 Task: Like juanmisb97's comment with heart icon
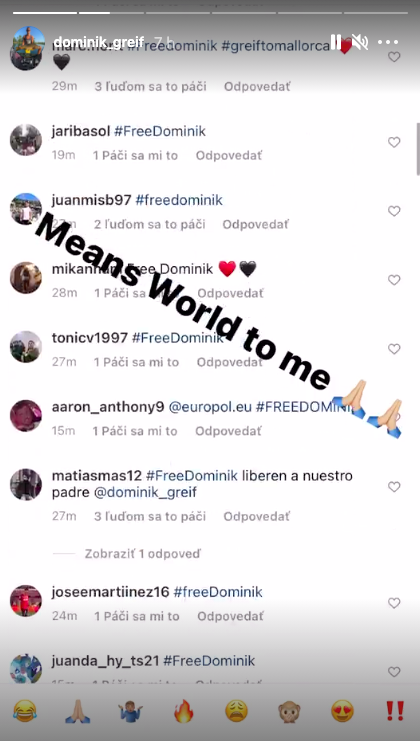[394, 211]
